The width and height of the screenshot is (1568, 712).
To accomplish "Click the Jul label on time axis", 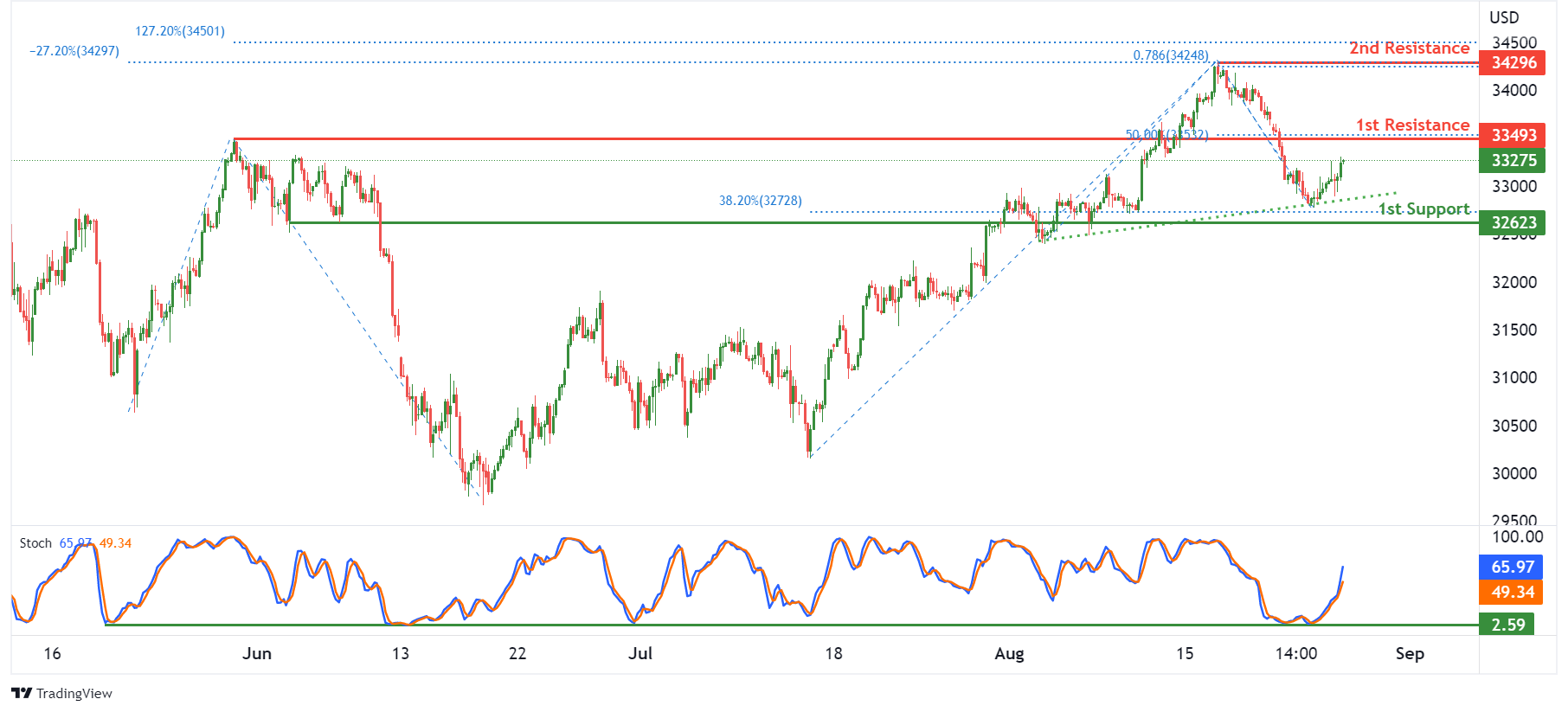I will (x=640, y=654).
